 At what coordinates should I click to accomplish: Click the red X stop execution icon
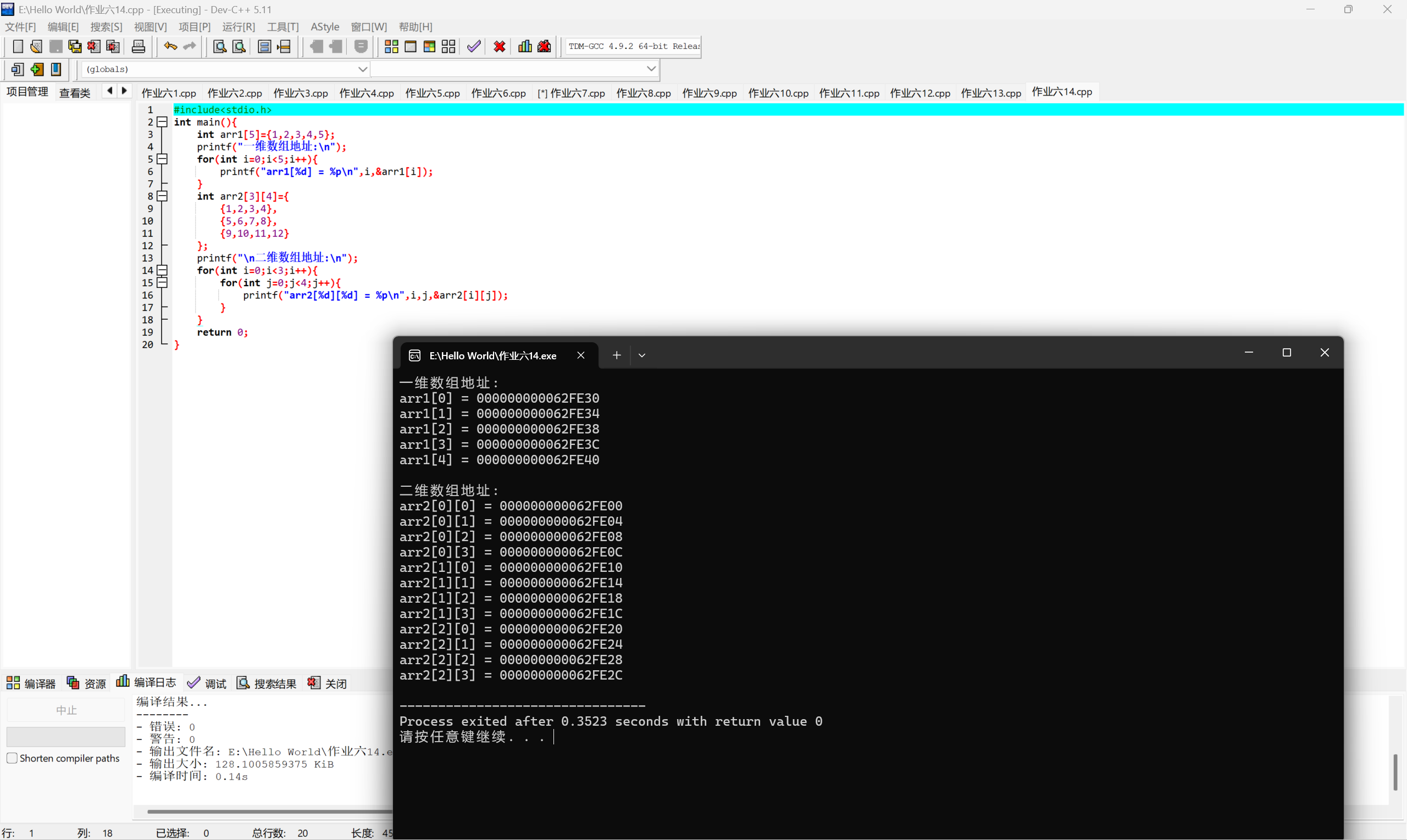pyautogui.click(x=500, y=46)
